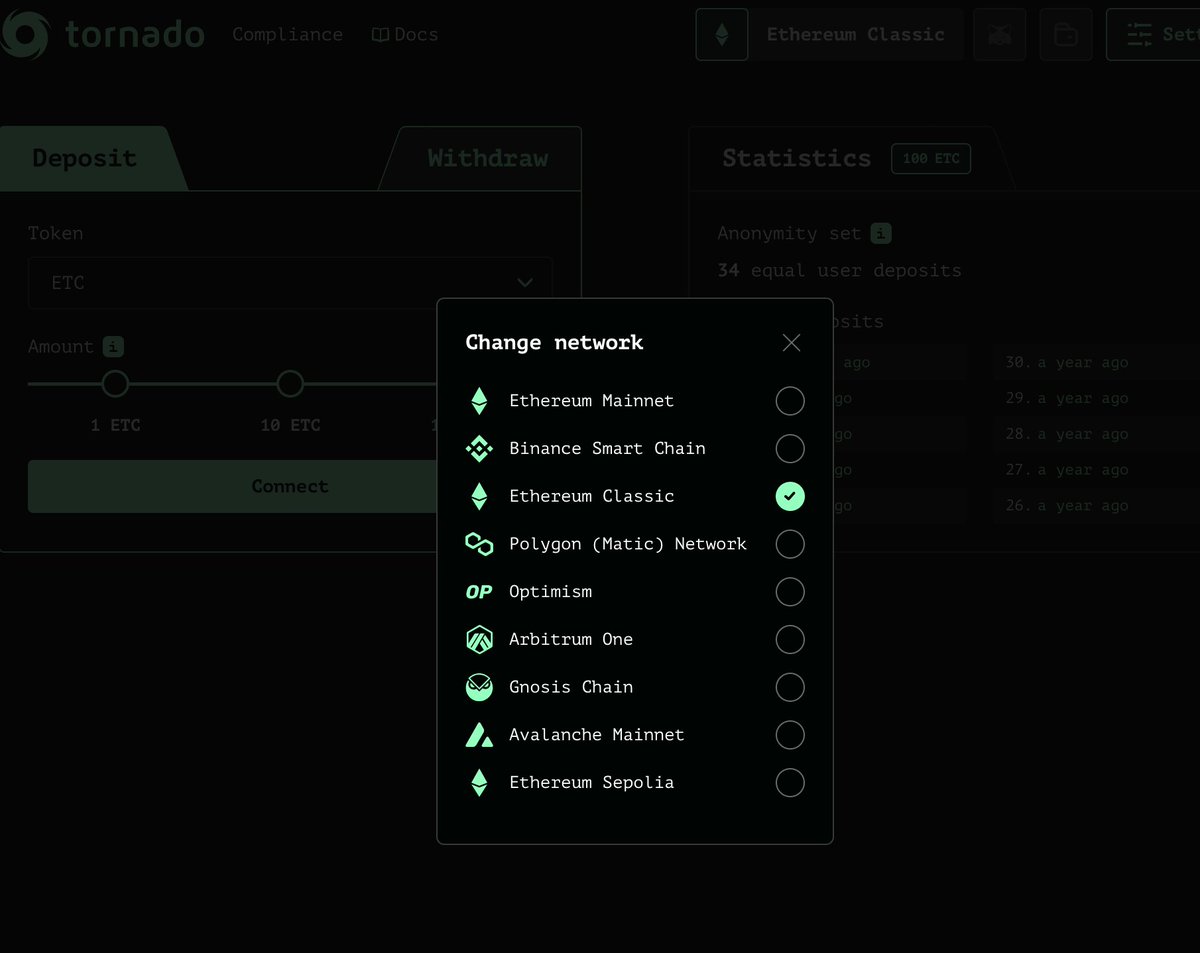Click the '10 ETC' amount label
Screen dimensions: 1200x953
click(290, 426)
